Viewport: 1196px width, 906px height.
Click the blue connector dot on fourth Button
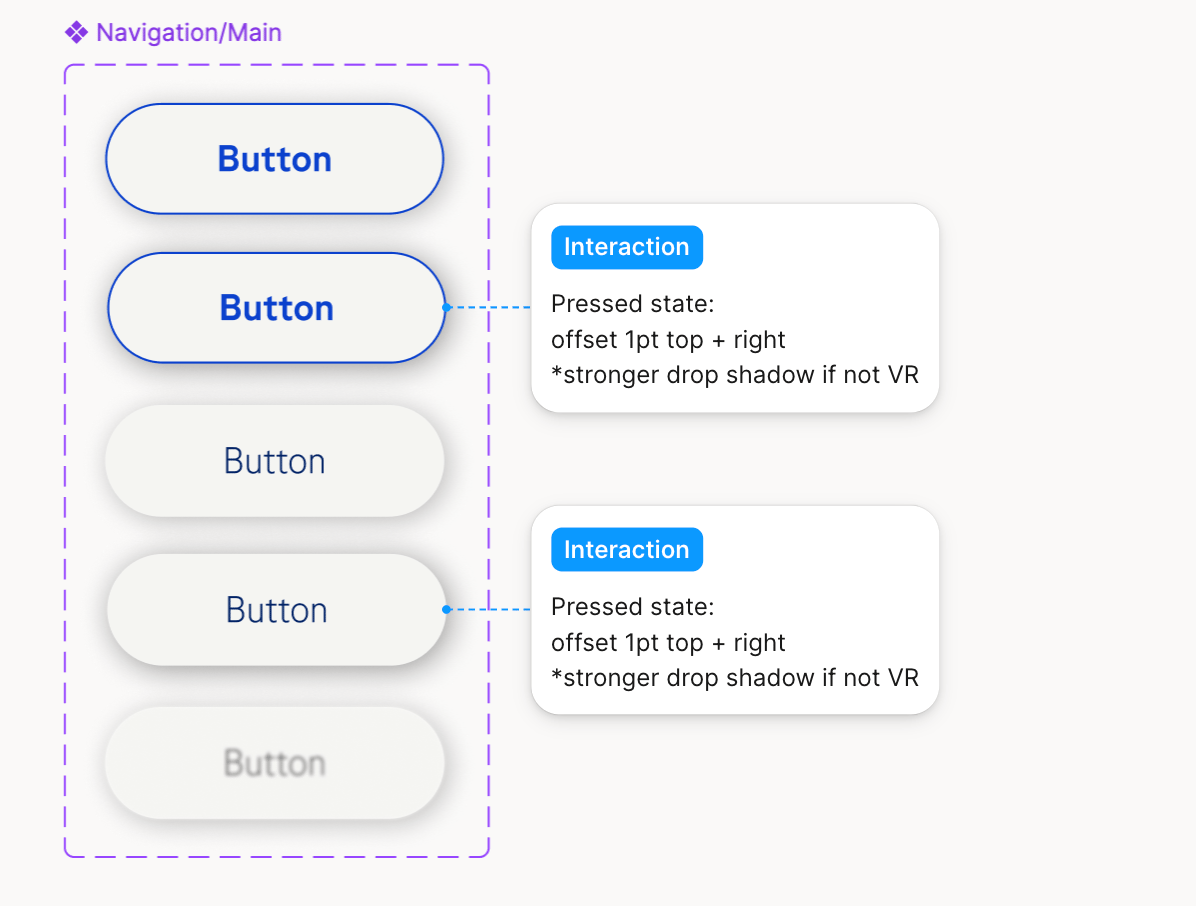[x=447, y=609]
